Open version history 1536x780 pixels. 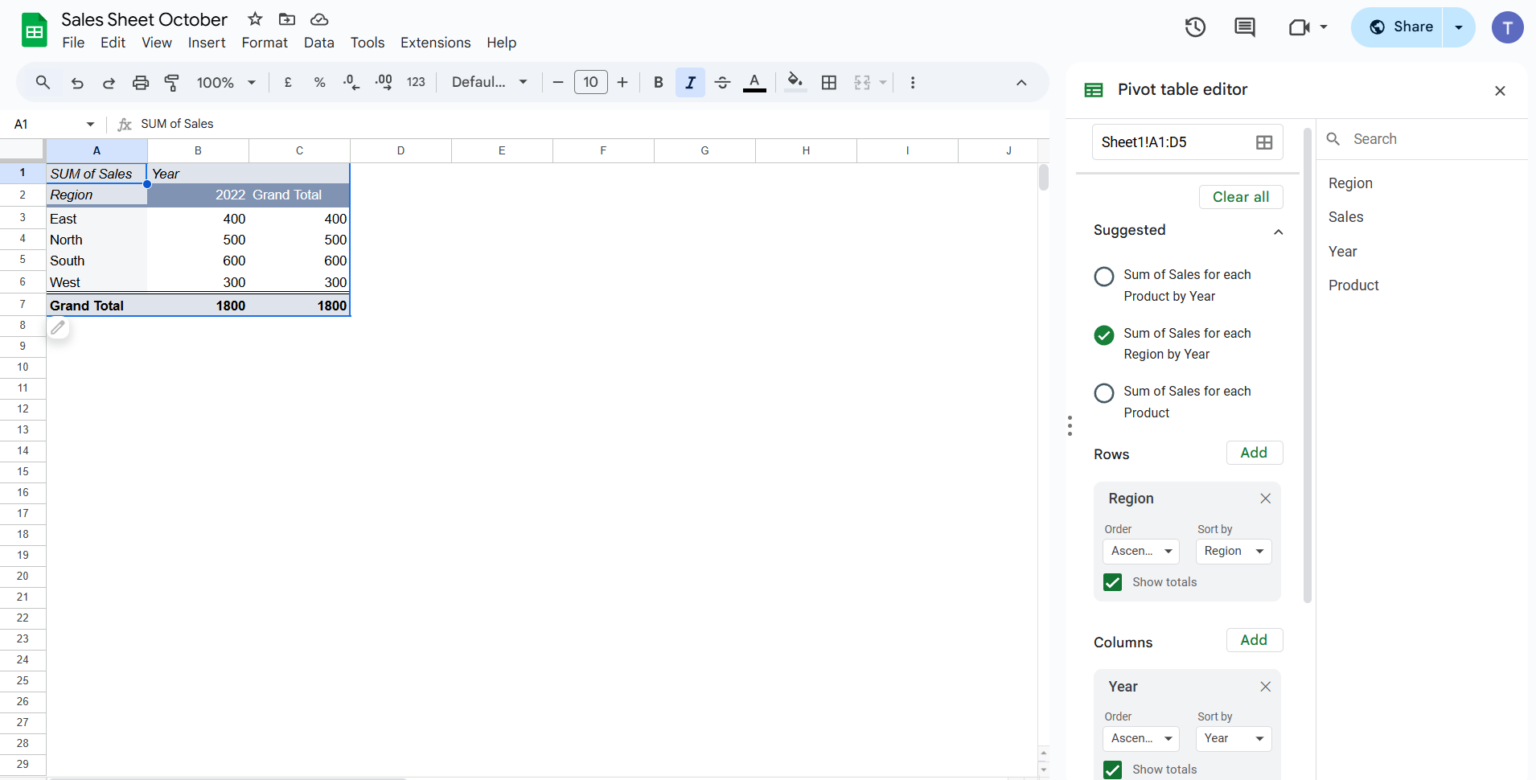click(1194, 27)
